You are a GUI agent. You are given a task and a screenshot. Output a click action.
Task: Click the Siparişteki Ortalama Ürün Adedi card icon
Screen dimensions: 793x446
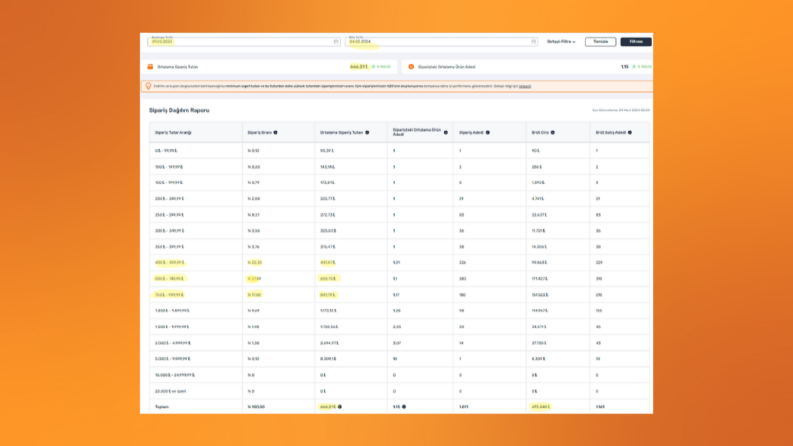[x=411, y=67]
